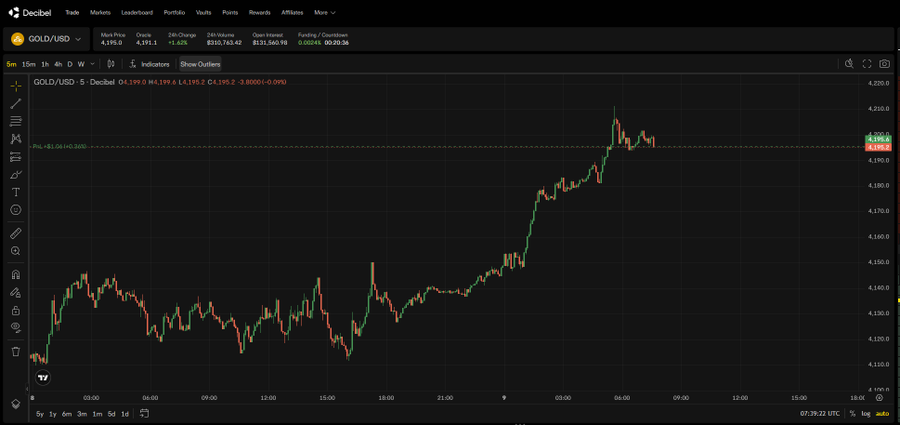Select the ruler measure tool
The width and height of the screenshot is (900, 425).
pos(15,233)
